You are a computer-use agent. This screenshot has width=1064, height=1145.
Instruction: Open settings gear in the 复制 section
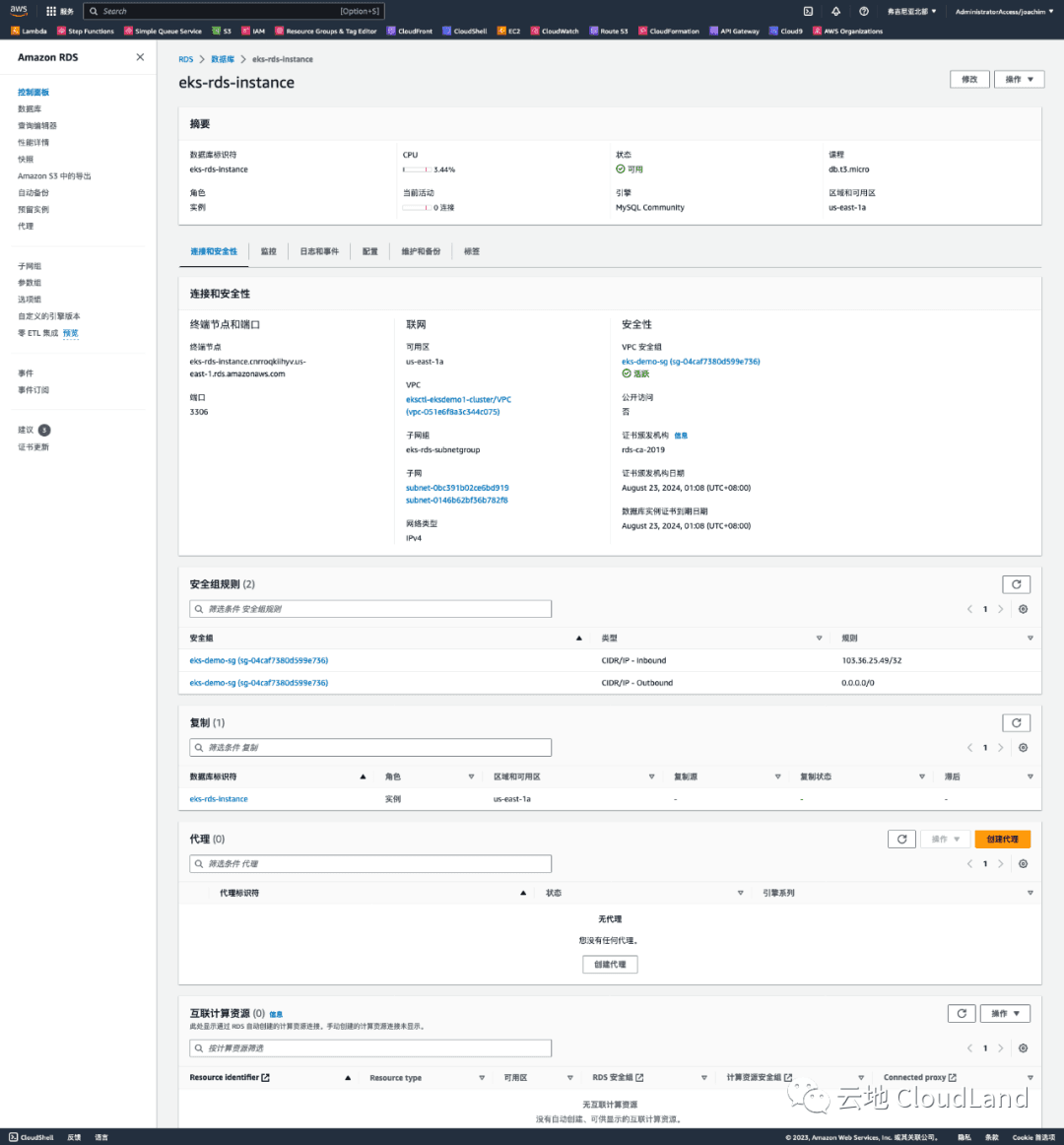coord(1024,748)
